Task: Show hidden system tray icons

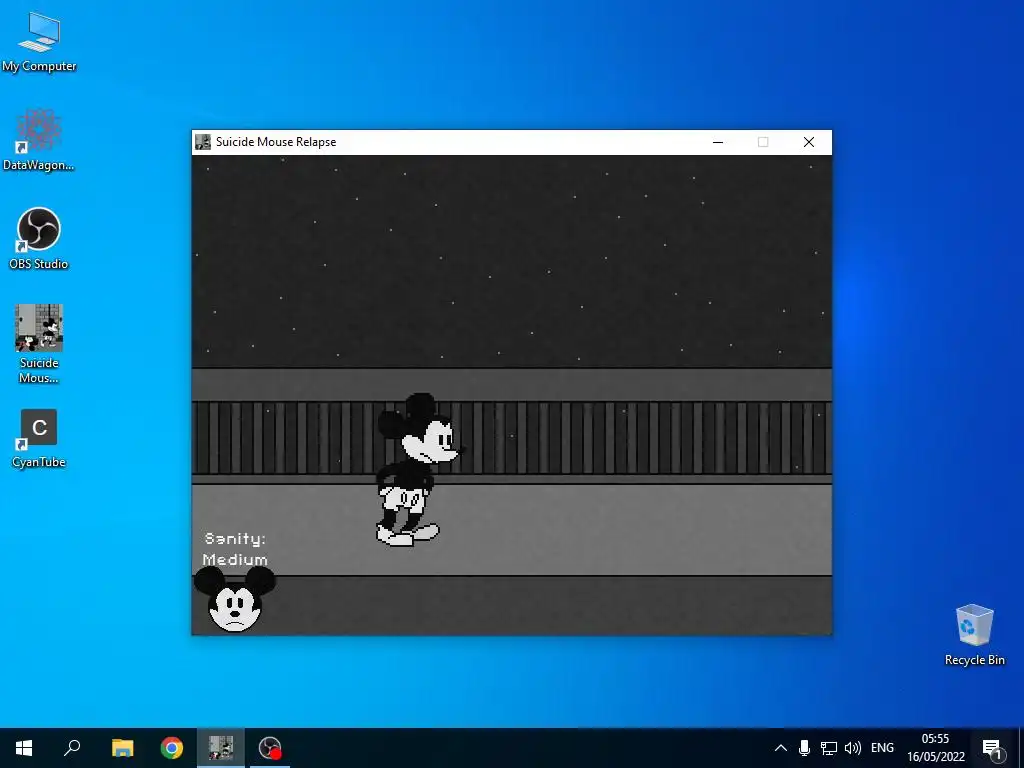Action: coord(780,748)
